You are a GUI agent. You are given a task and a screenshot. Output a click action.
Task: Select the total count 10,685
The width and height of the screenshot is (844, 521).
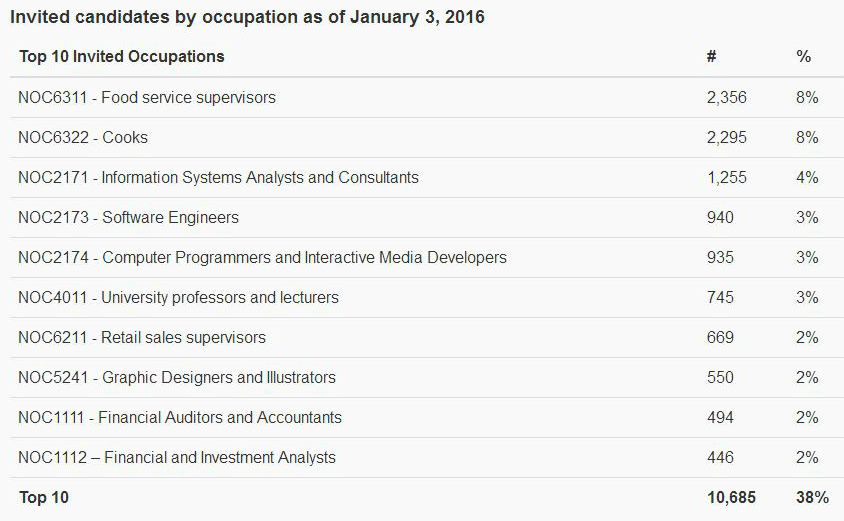click(731, 498)
